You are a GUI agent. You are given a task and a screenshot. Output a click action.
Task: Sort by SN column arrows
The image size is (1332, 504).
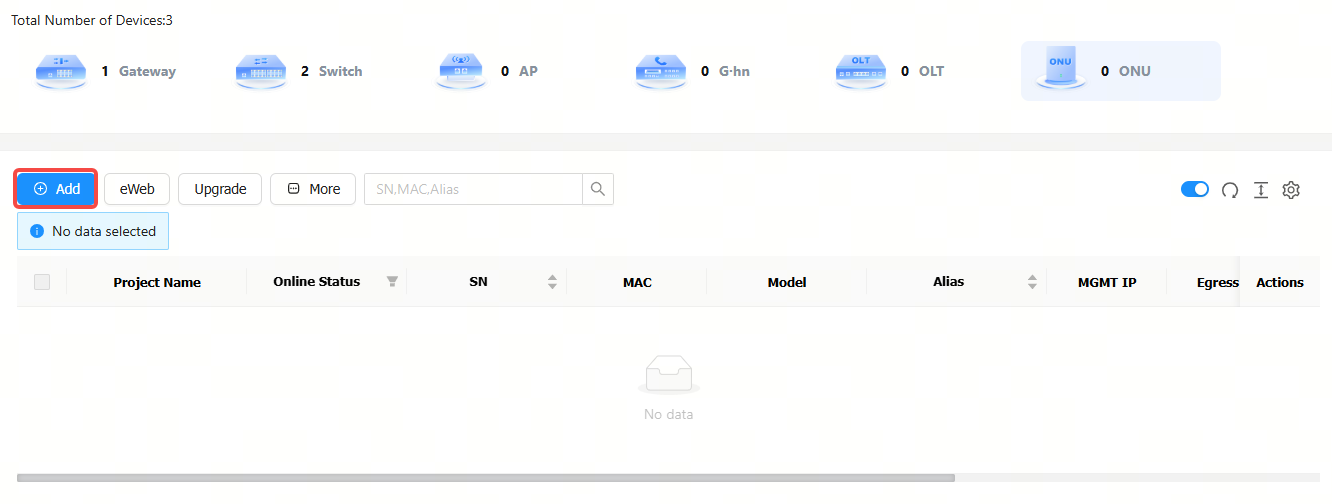tap(552, 282)
